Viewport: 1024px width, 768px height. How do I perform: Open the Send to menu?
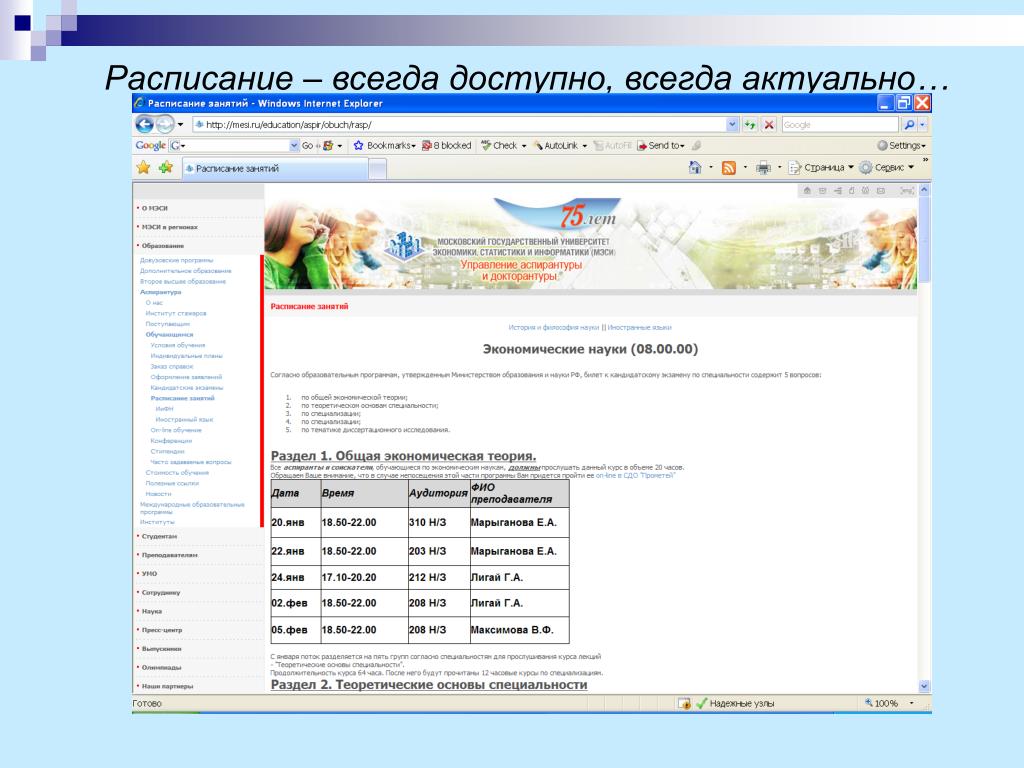[661, 146]
